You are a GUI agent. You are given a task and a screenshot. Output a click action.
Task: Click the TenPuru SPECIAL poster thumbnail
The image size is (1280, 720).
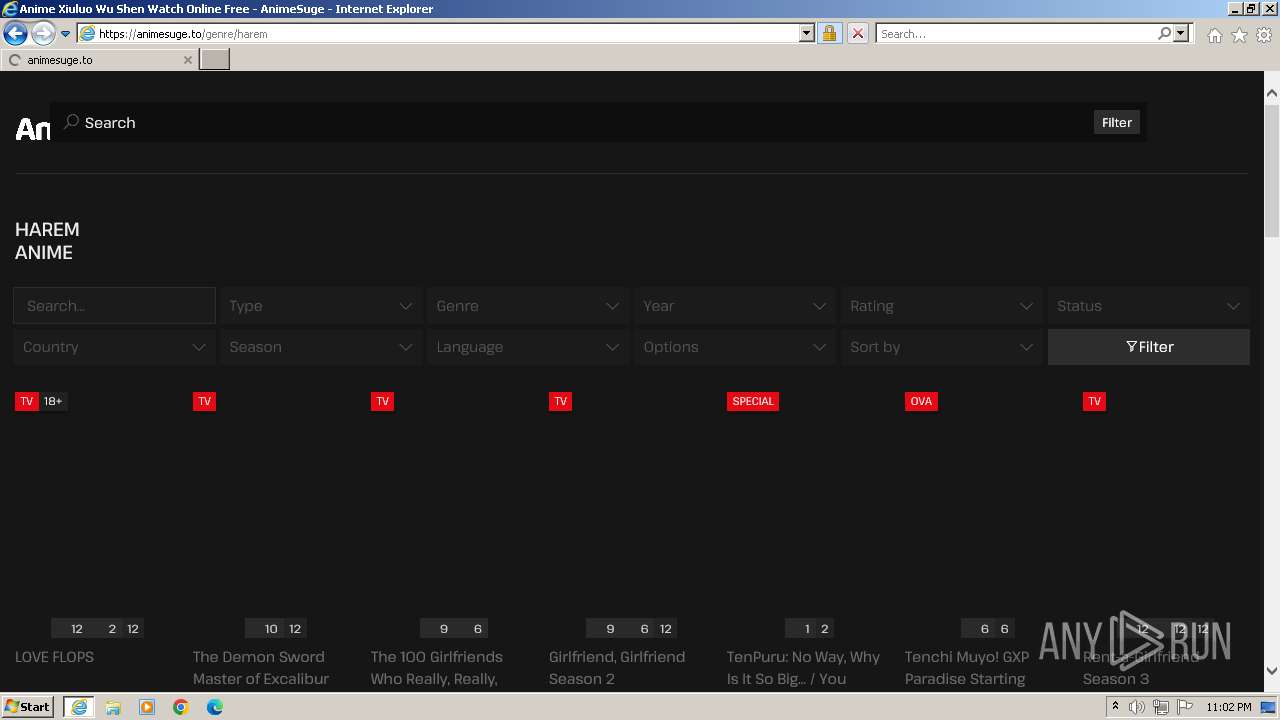tap(810, 515)
